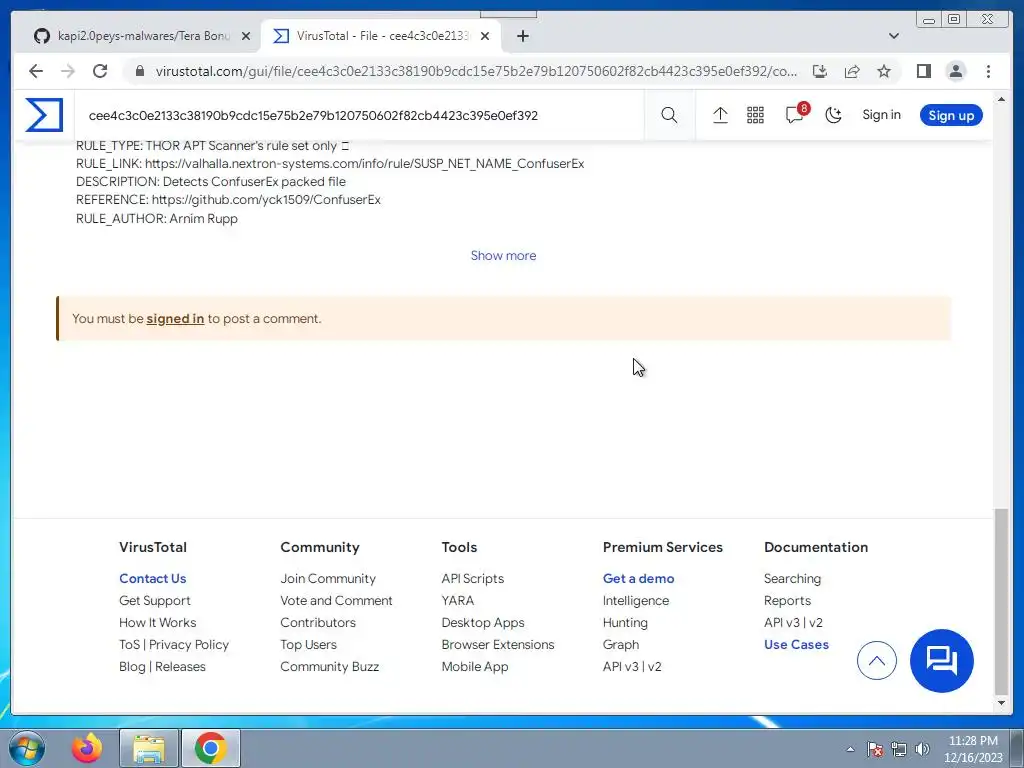Image resolution: width=1024 pixels, height=768 pixels.
Task: Open notifications icon with red badge
Action: 796,114
